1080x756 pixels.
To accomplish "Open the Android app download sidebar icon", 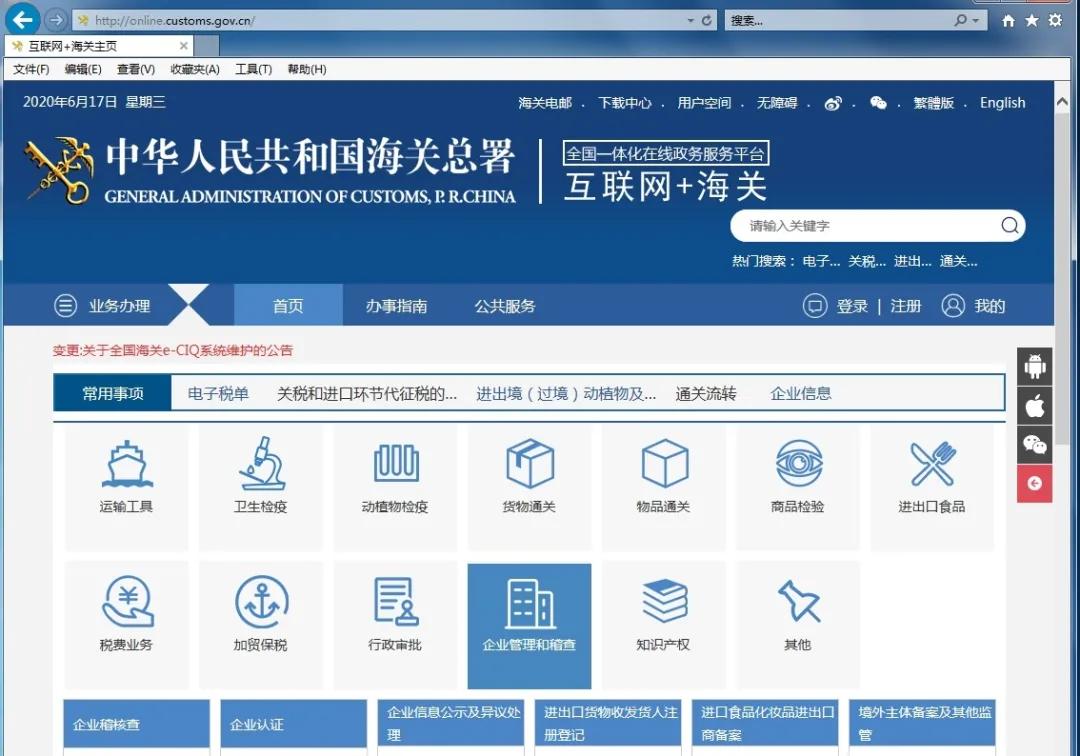I will [x=1035, y=366].
